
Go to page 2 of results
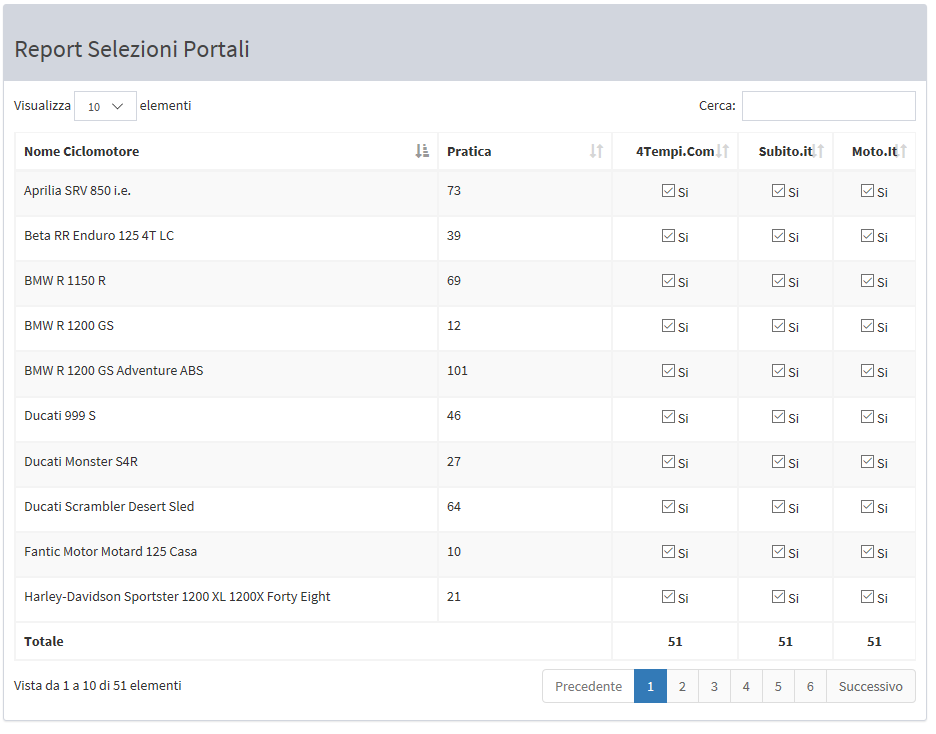click(682, 686)
